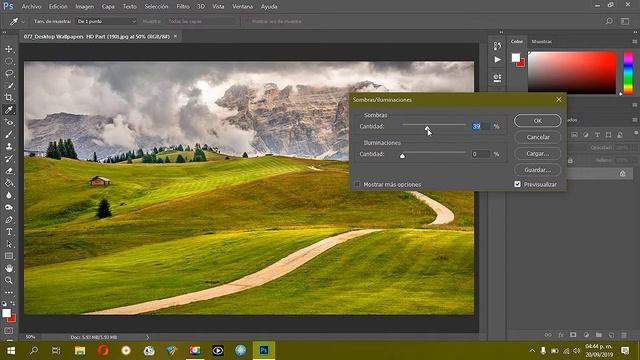Screen dimensions: 640x360
Task: Enable Mostrar más opciones checkbox
Action: (x=358, y=184)
